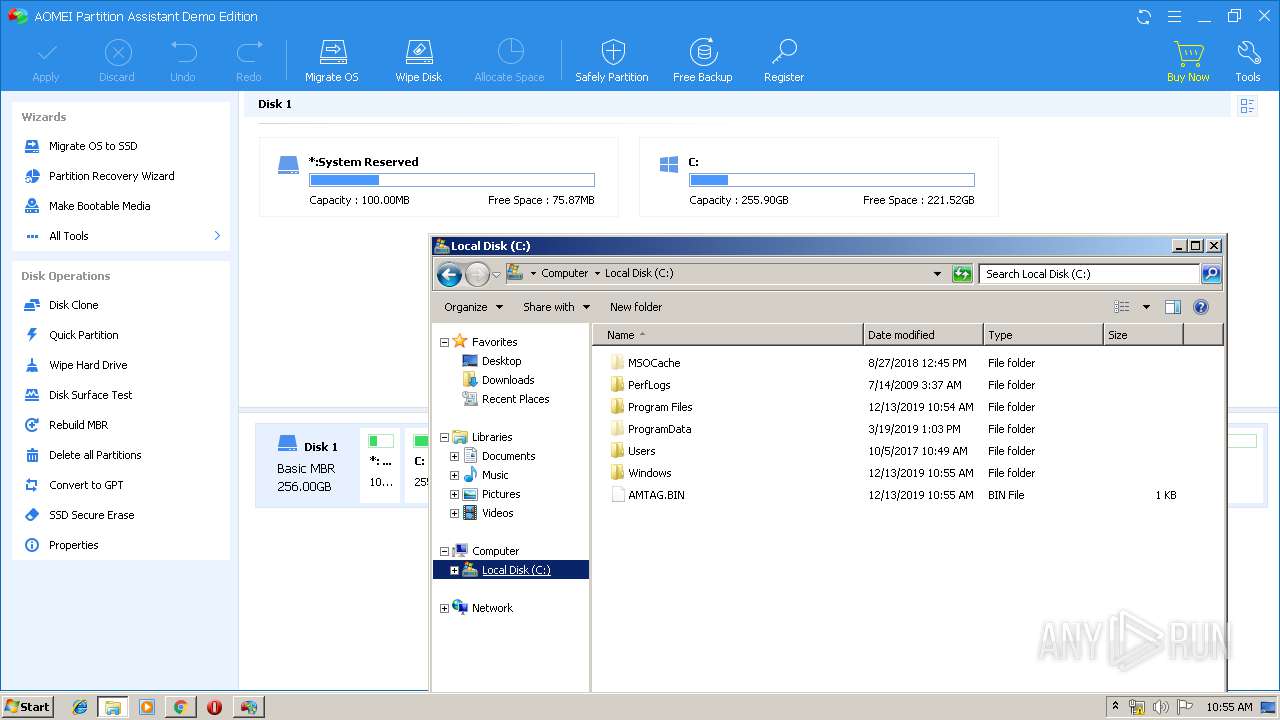Launch the Safely Partition tool
Screen dimensions: 1280x720
tap(612, 60)
